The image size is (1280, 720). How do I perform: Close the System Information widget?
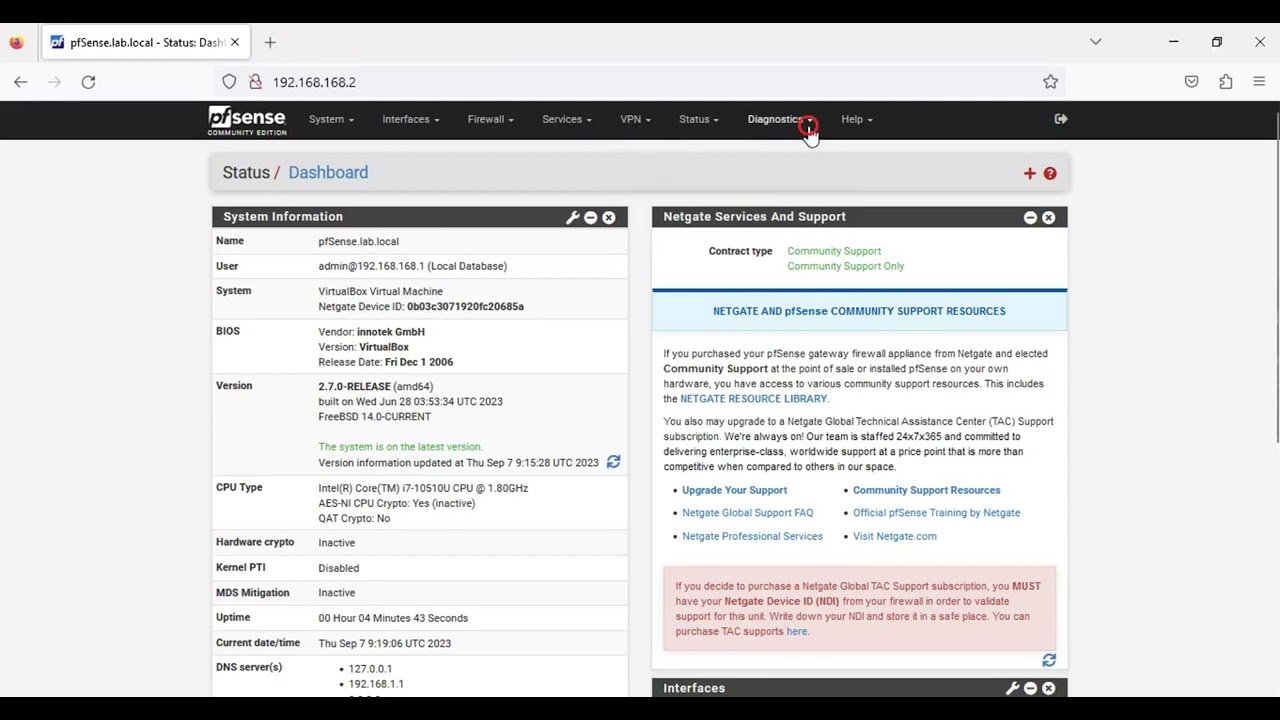608,217
